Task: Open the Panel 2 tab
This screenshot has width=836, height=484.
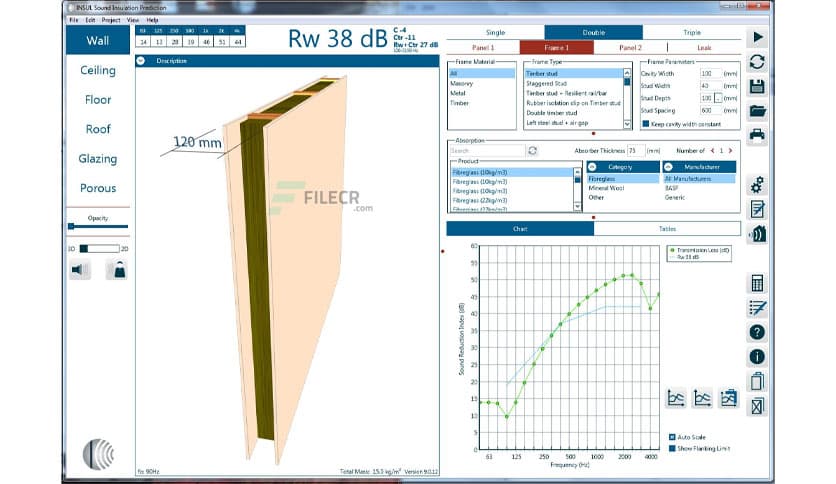Action: pos(630,47)
